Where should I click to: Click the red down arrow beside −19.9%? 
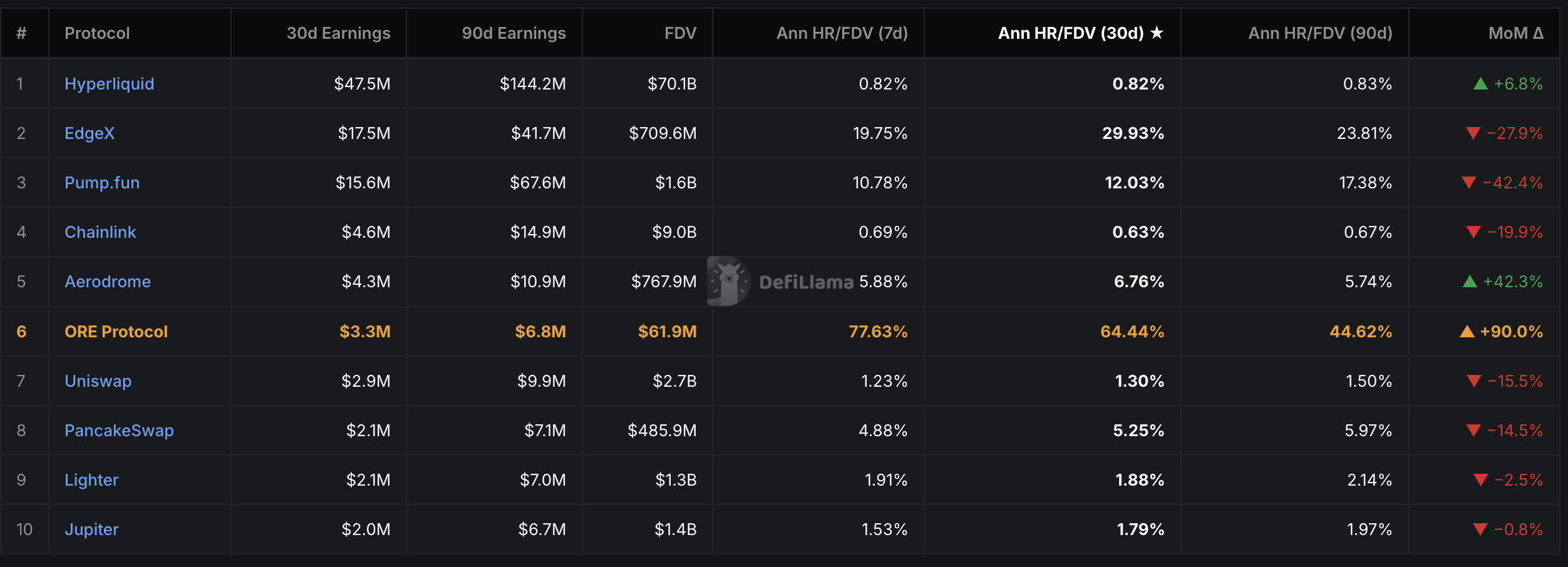1473,232
